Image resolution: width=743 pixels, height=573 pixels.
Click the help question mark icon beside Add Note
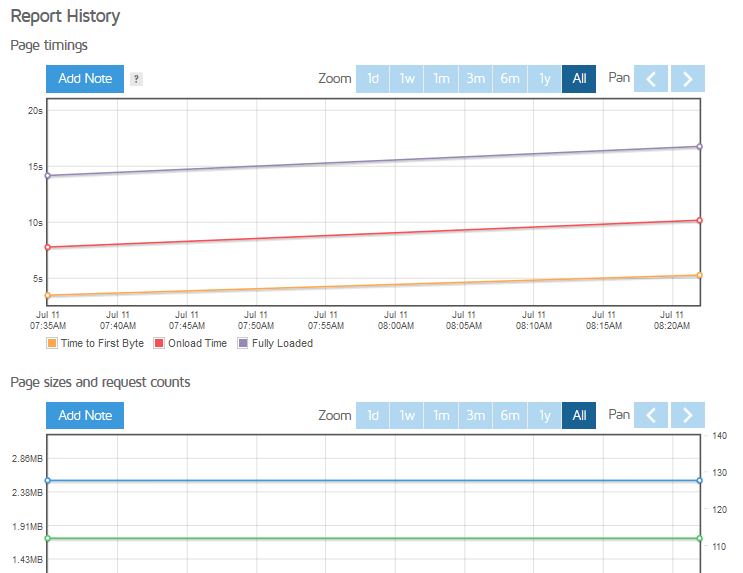[136, 79]
